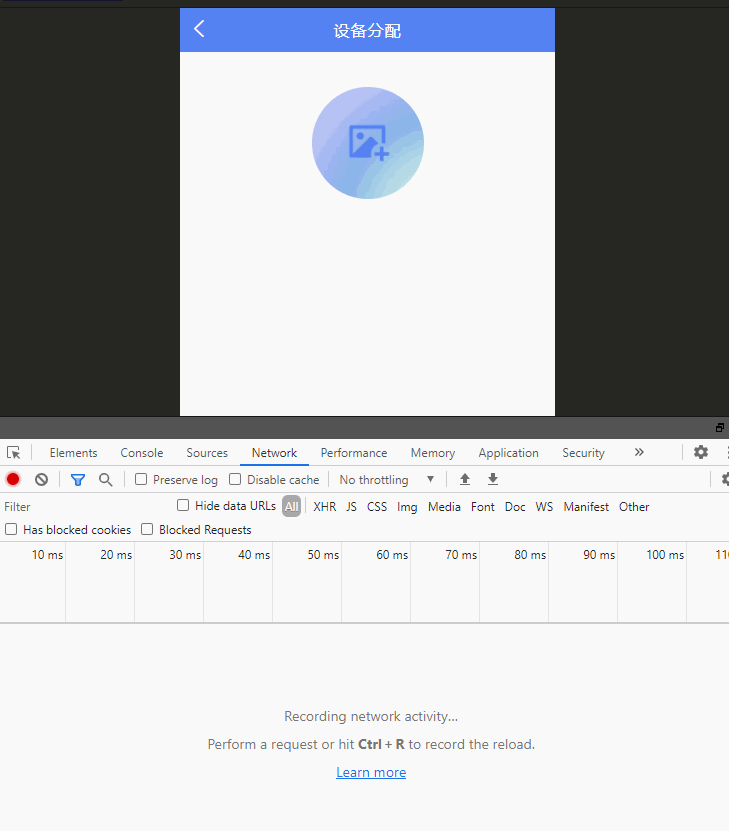Check Blocked Requests
This screenshot has height=831, width=729.
[147, 529]
